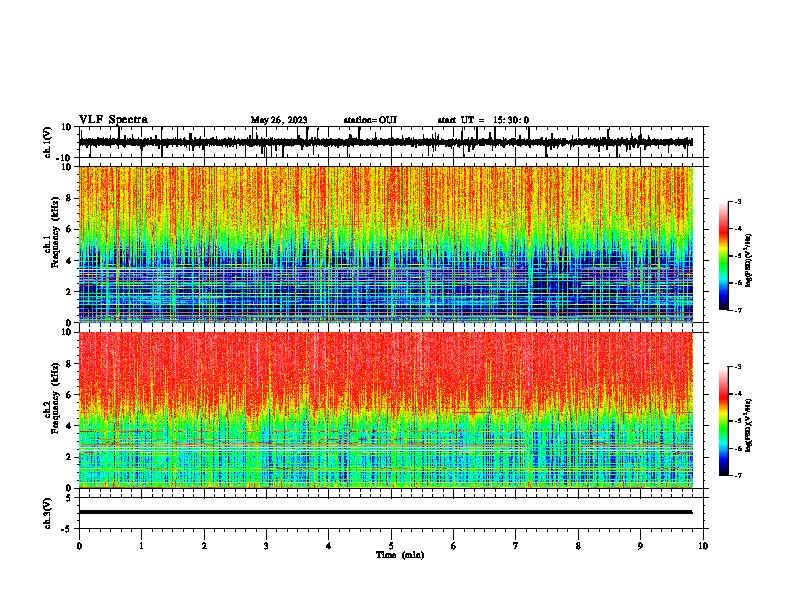Click the "7" minute tick on time axis

coord(516,546)
